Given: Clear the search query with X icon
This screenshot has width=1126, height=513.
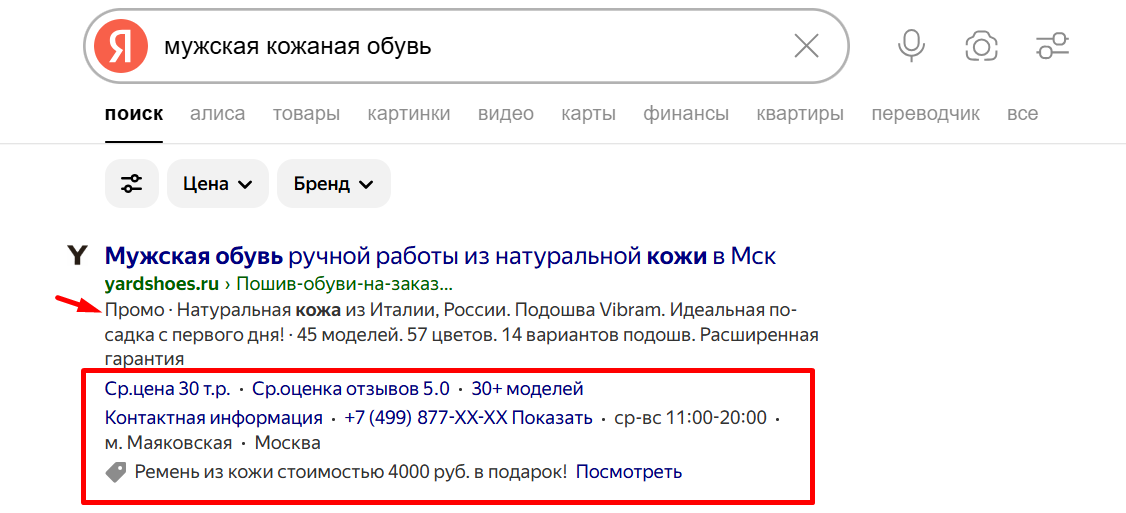Looking at the screenshot, I should 806,46.
